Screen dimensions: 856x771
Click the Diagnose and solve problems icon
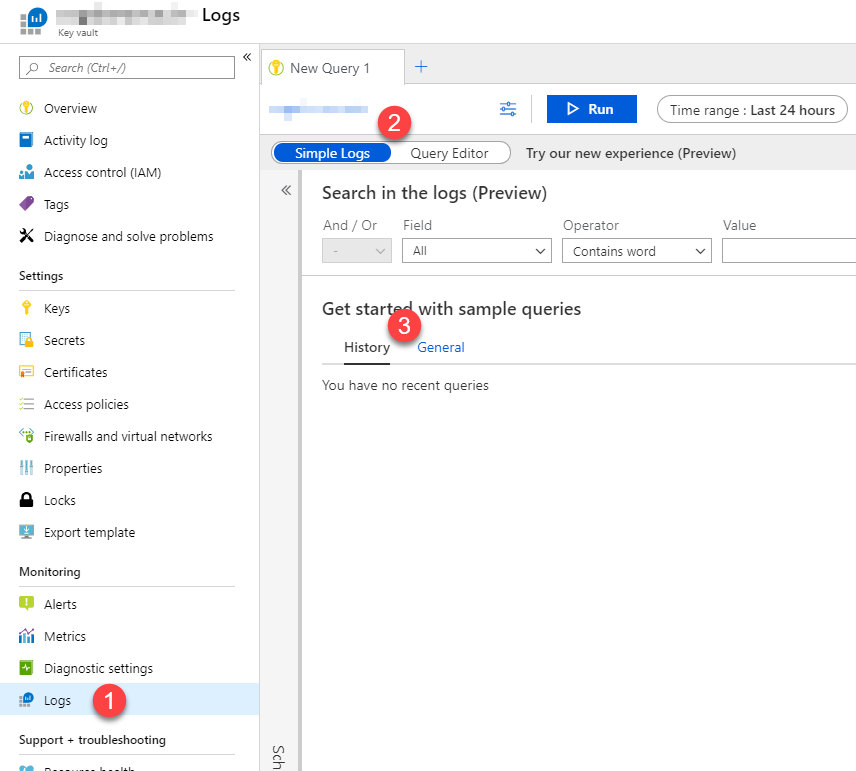[27, 236]
